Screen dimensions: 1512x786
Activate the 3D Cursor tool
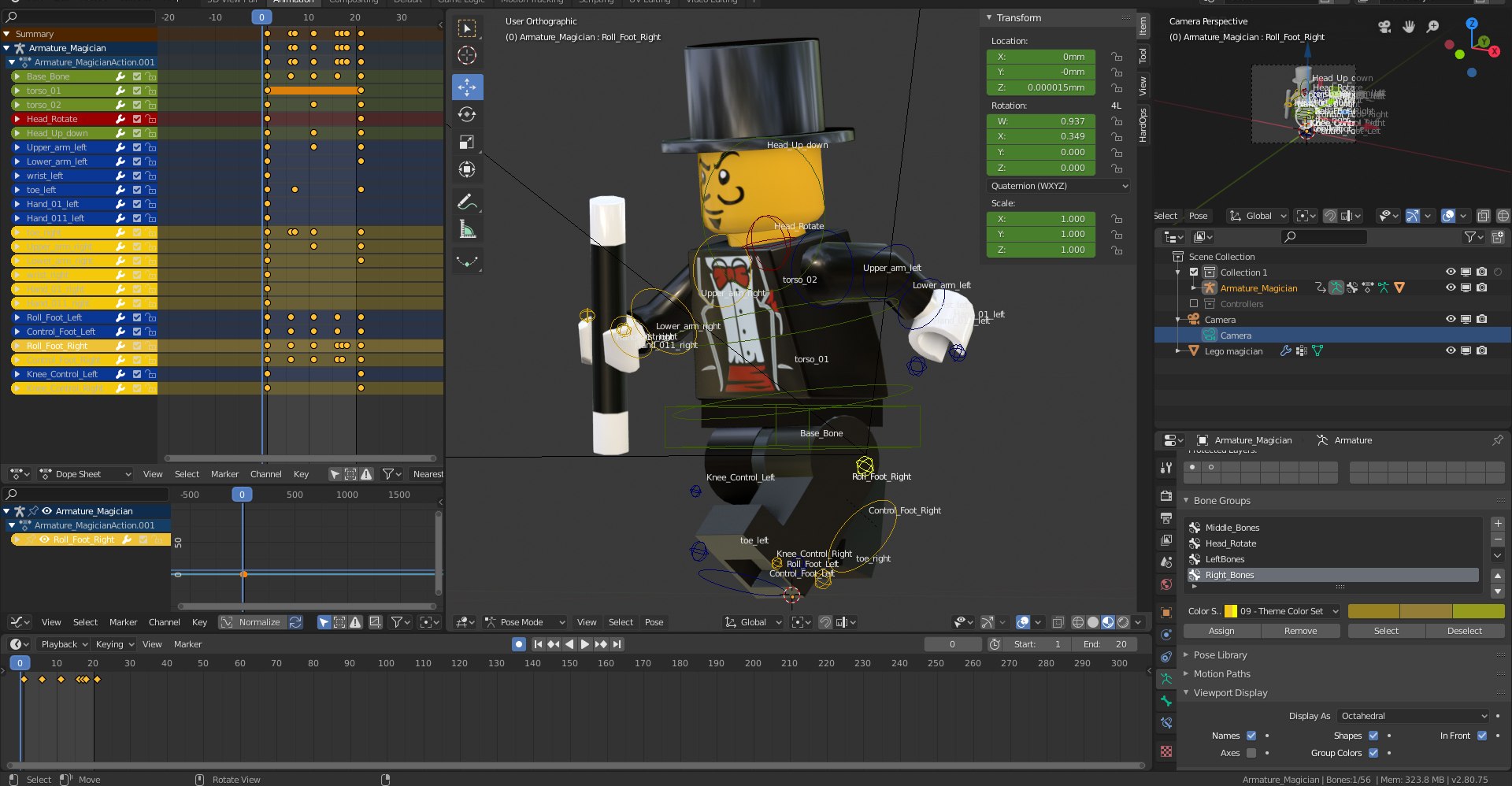click(x=467, y=56)
